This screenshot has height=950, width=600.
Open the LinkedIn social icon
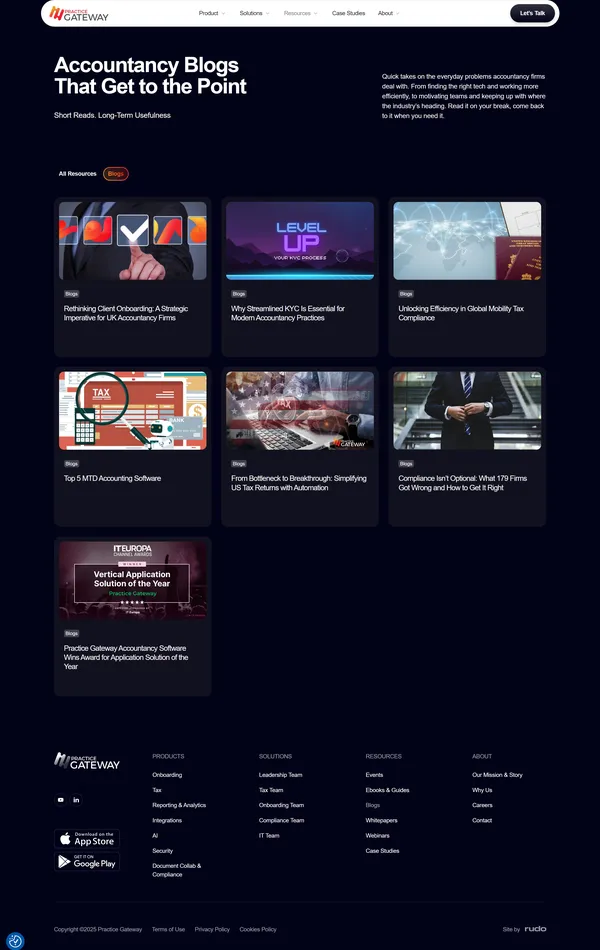pos(77,799)
